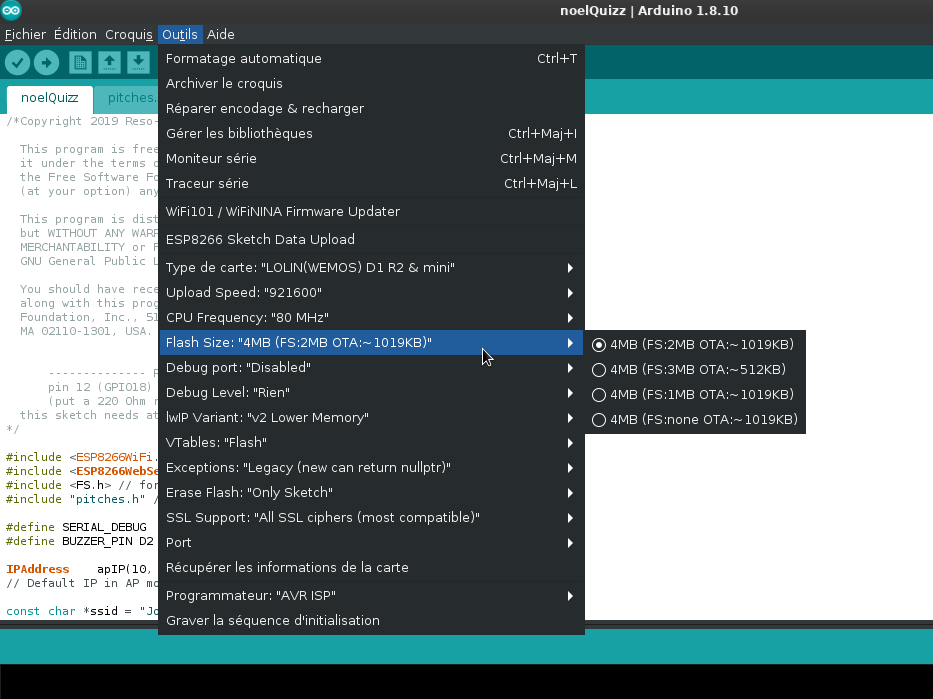The image size is (933, 699).
Task: Choose Graver la séquence d'initialisation
Action: [x=371, y=620]
